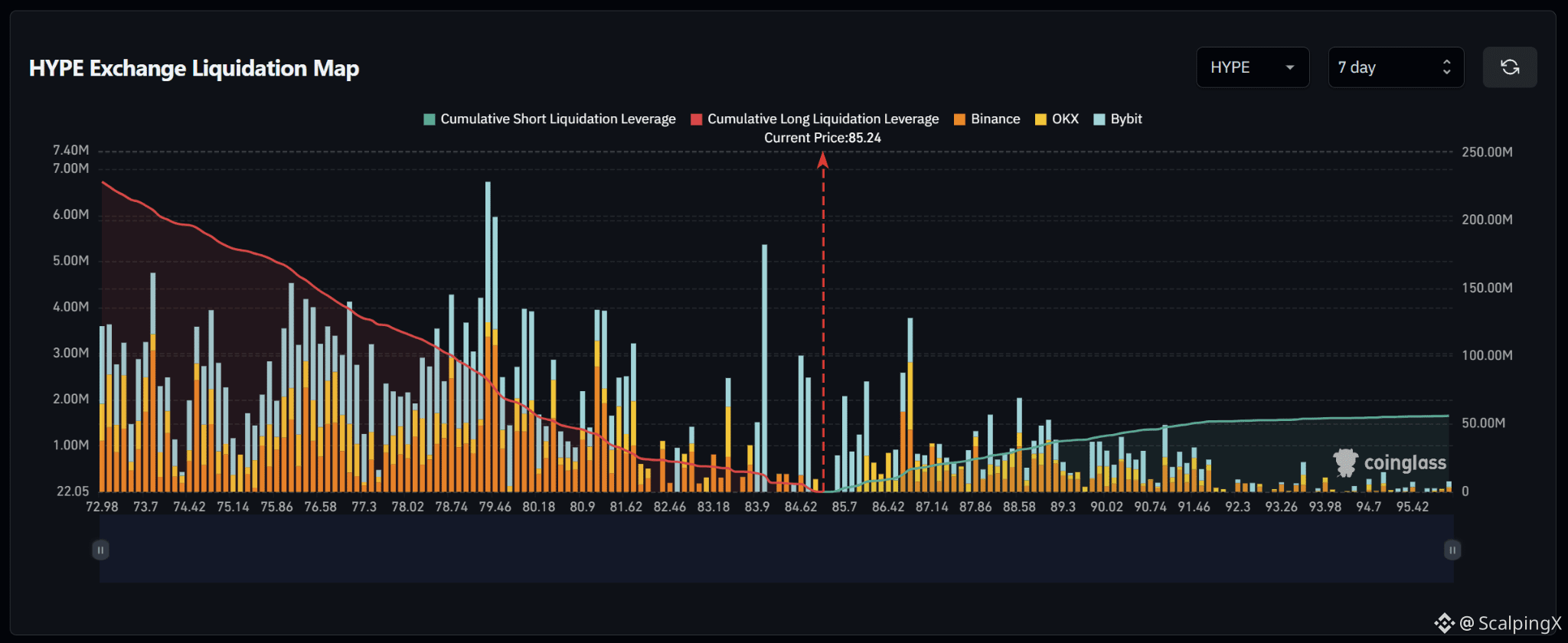Click the 78.74 price axis label

[x=451, y=507]
